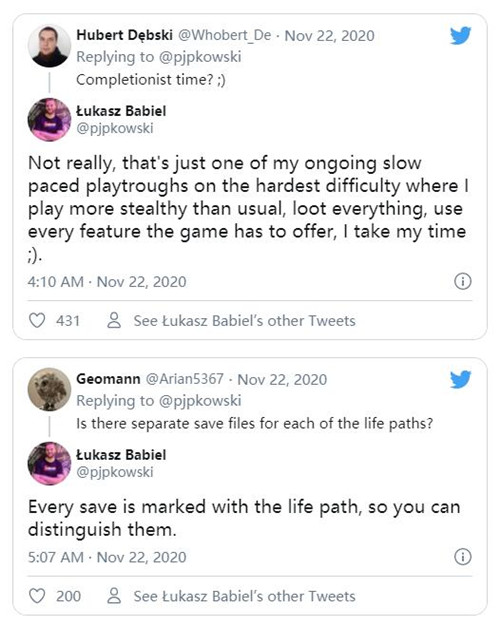Open Łukasz Babiel's avatar in first tweet
The height and width of the screenshot is (626, 500).
point(49,119)
